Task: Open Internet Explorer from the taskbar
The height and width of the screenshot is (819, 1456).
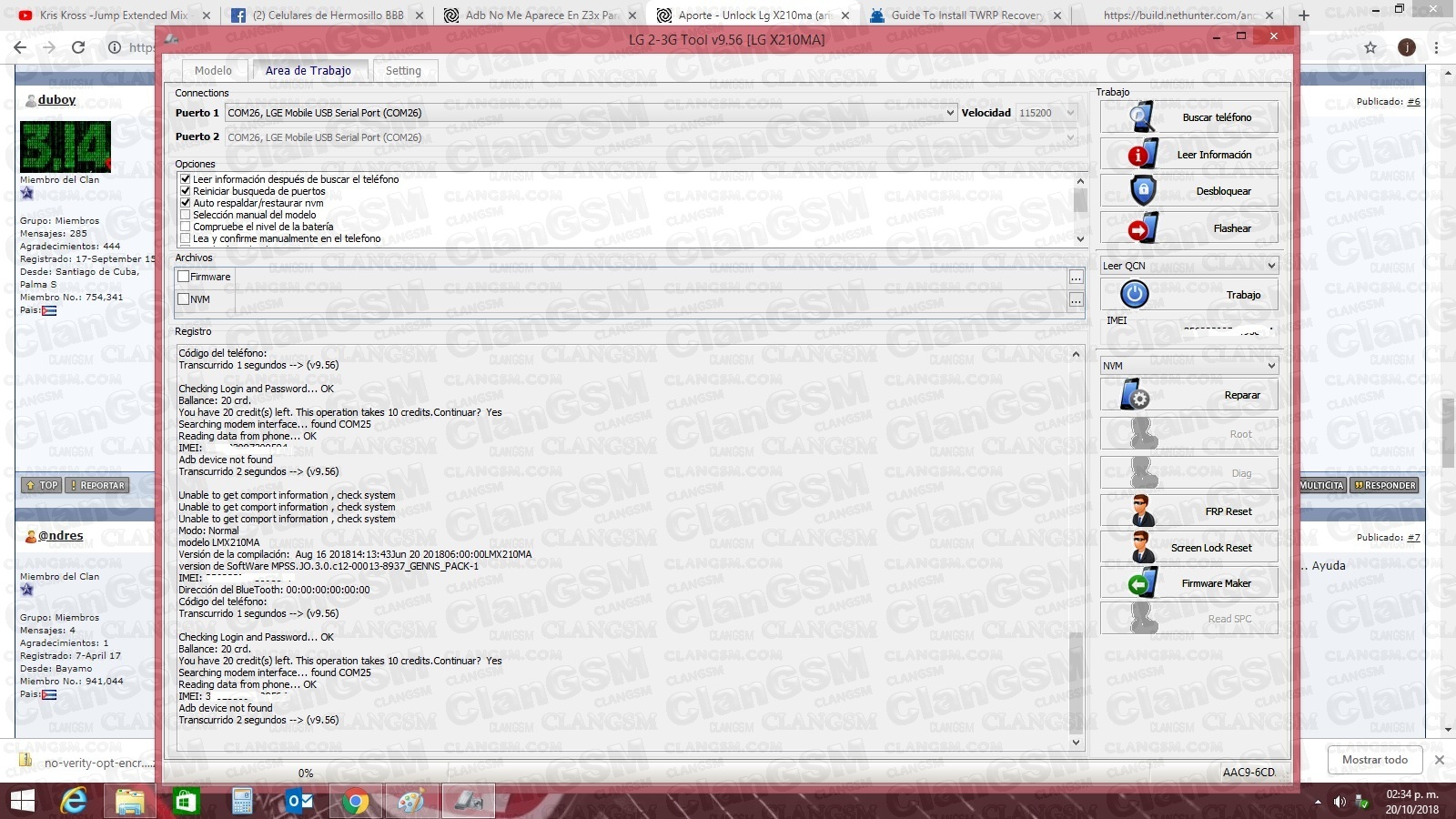Action: click(x=74, y=801)
